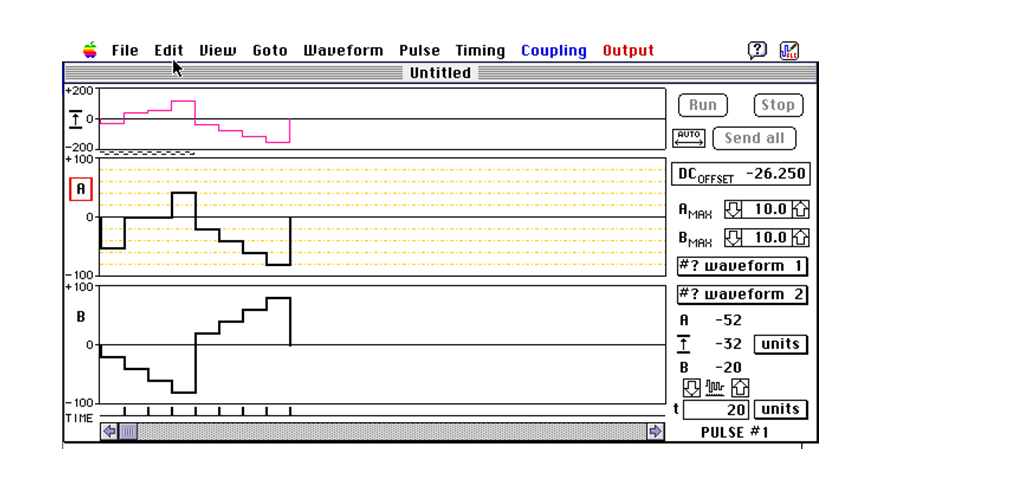Click the first time tick marker on TIME axis

(x=124, y=411)
